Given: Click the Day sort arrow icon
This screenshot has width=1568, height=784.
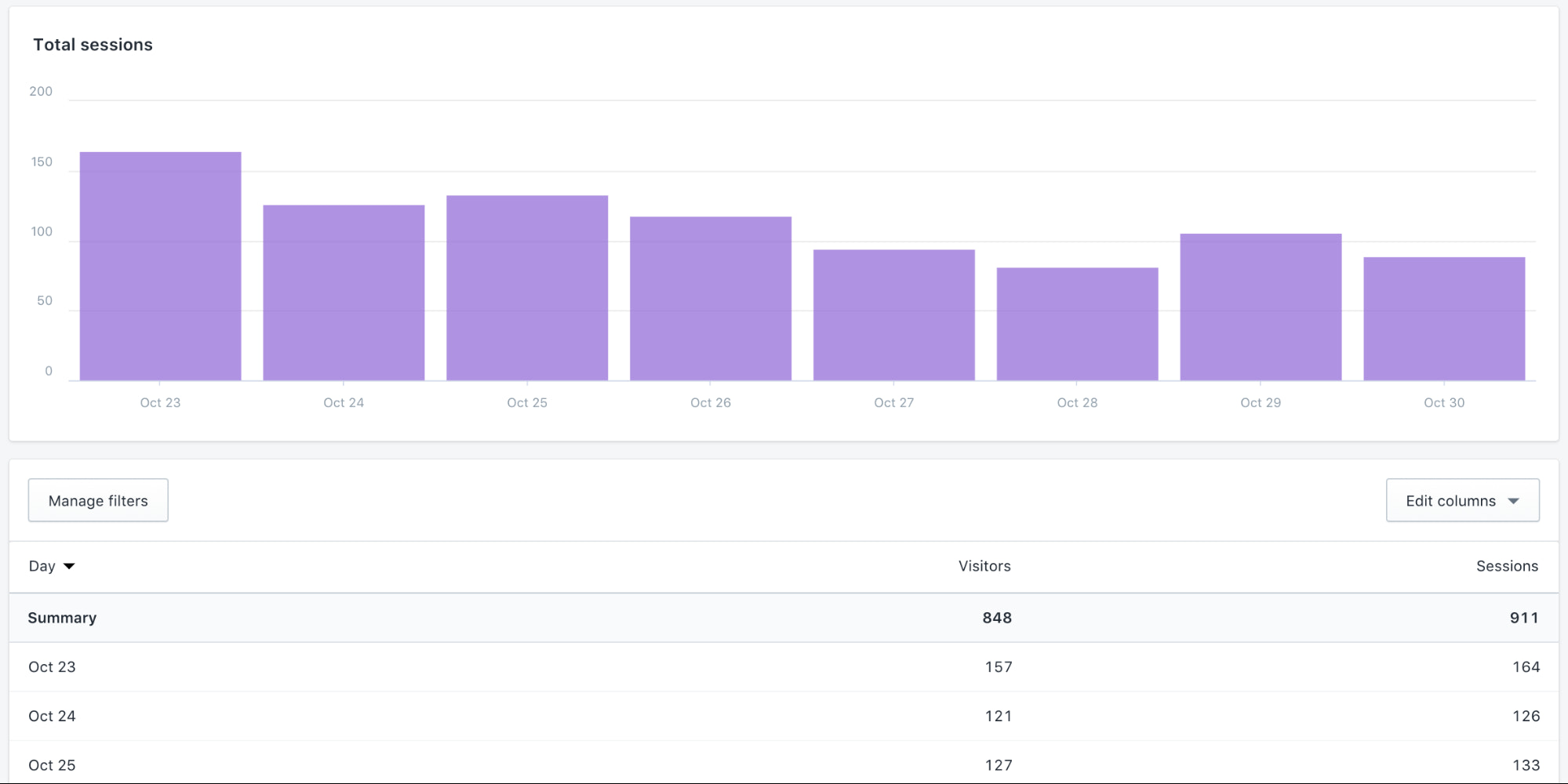Looking at the screenshot, I should pyautogui.click(x=69, y=566).
